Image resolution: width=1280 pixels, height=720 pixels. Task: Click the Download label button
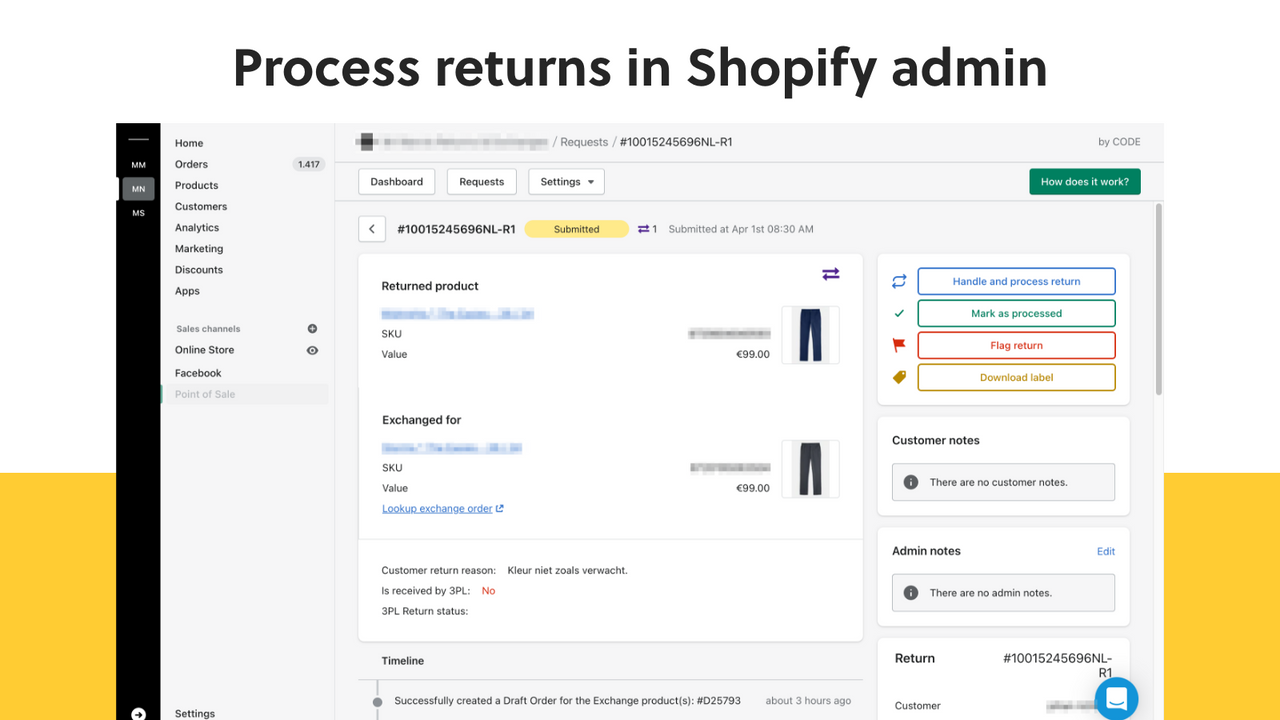coord(1016,377)
